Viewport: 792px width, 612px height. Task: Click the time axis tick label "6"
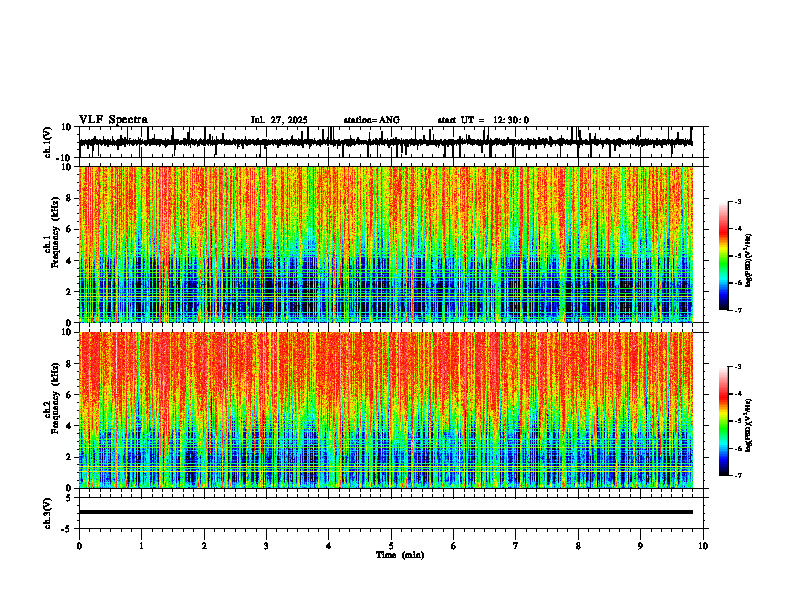454,546
